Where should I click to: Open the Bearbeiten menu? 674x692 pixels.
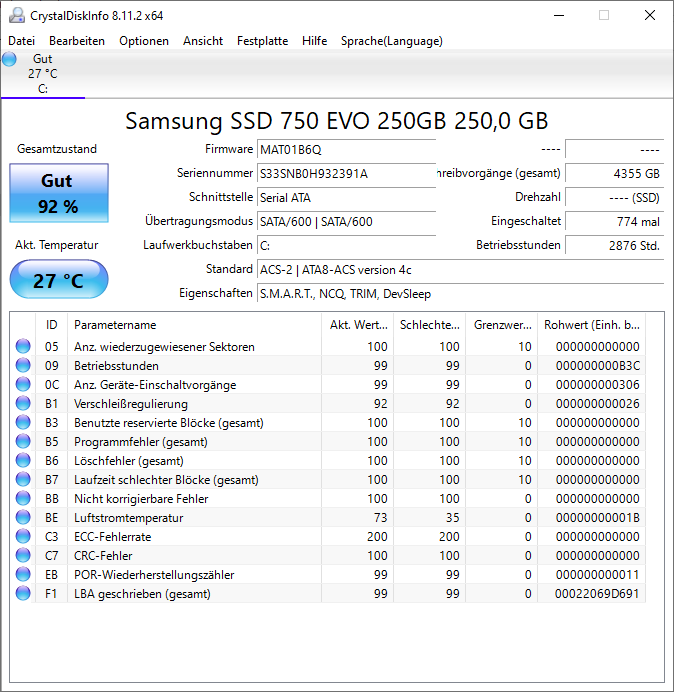77,41
